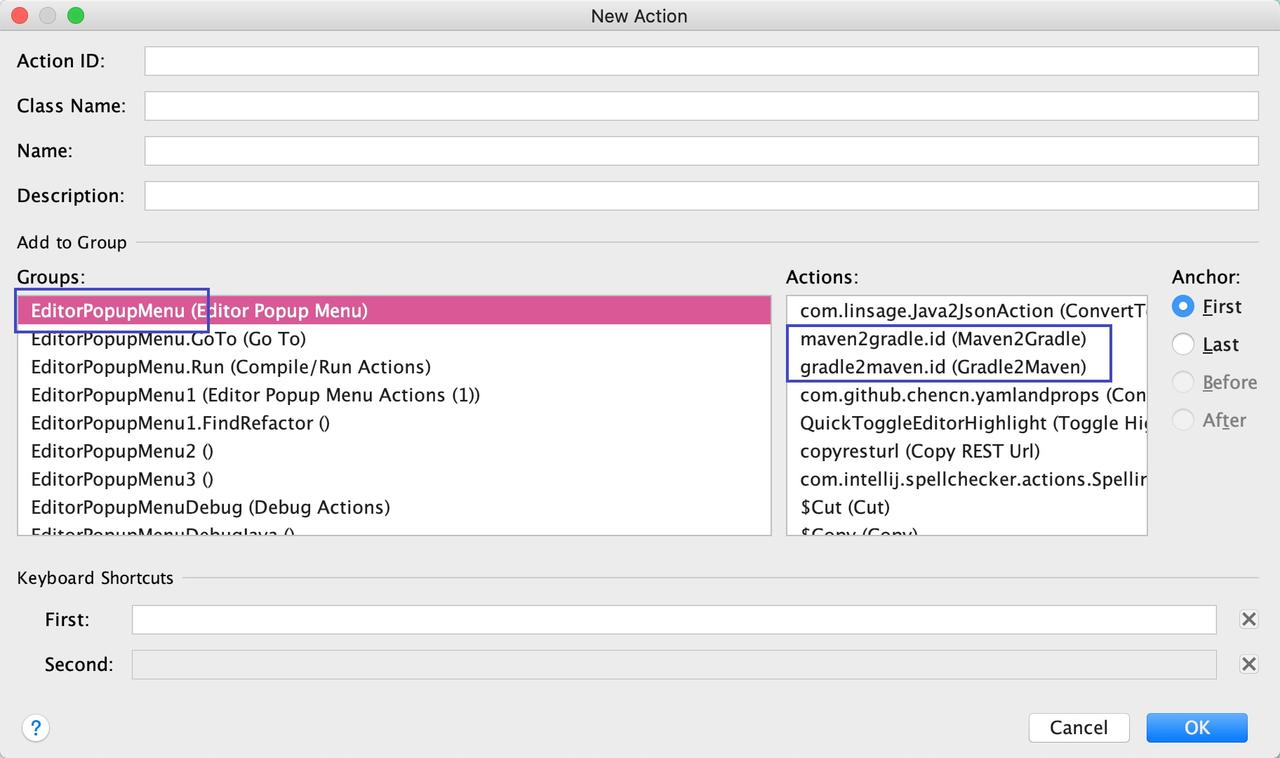The image size is (1280, 758).
Task: Select EditorPopupMenu1.FindRefactor group
Action: pos(180,423)
